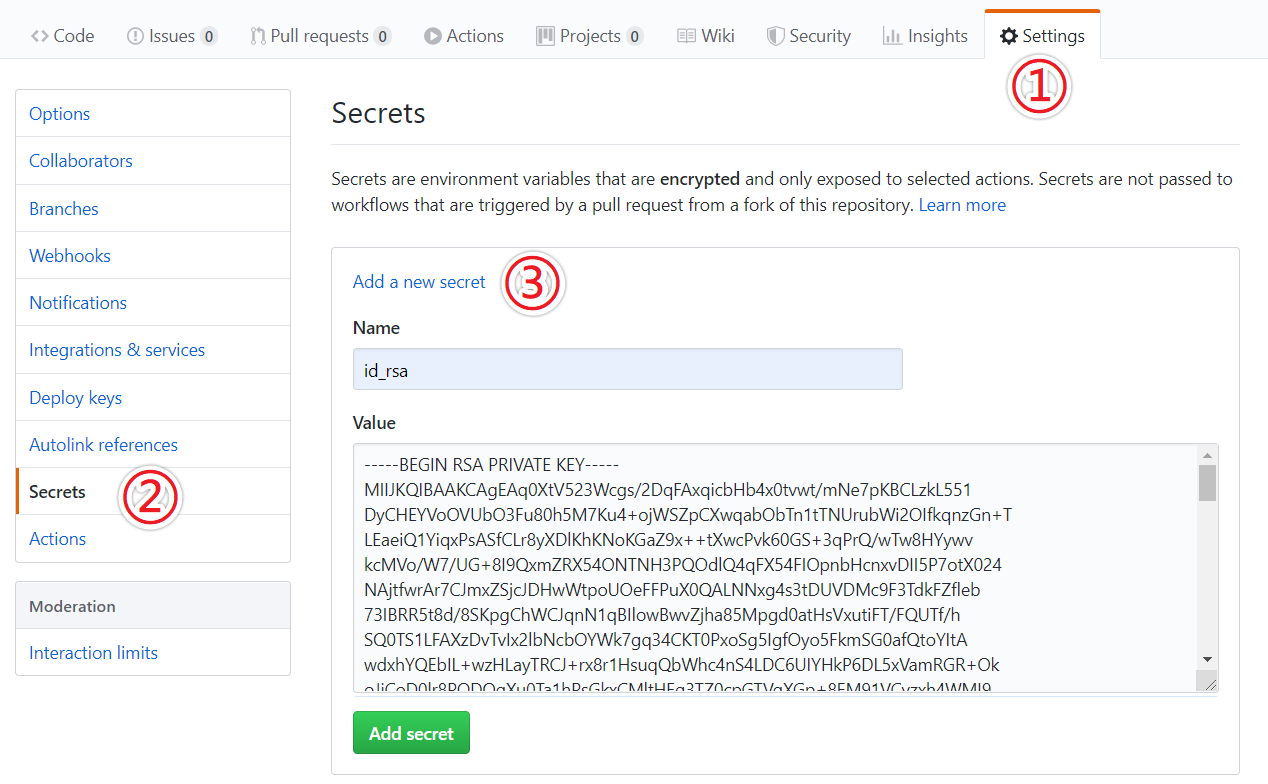This screenshot has width=1268, height=784.
Task: Click the Pull requests branch icon
Action: click(x=258, y=36)
